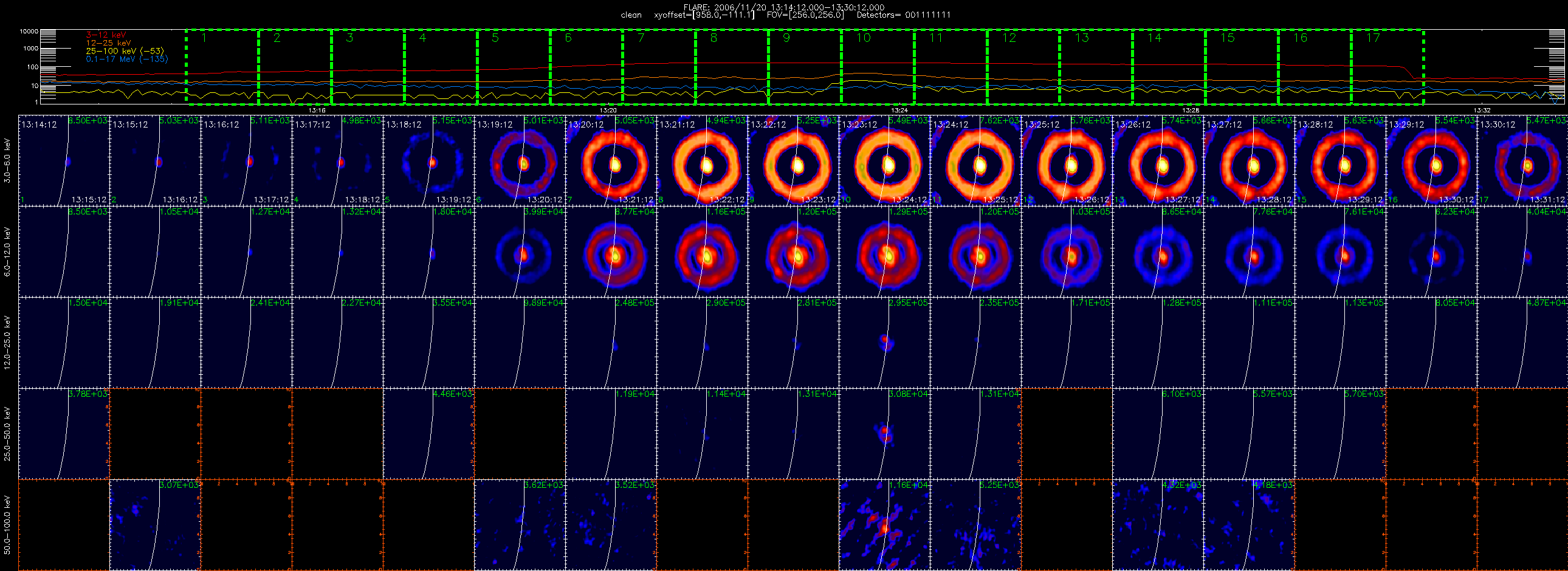Click the 5.47E+03 value in the last column
The height and width of the screenshot is (571, 1568).
point(1547,121)
